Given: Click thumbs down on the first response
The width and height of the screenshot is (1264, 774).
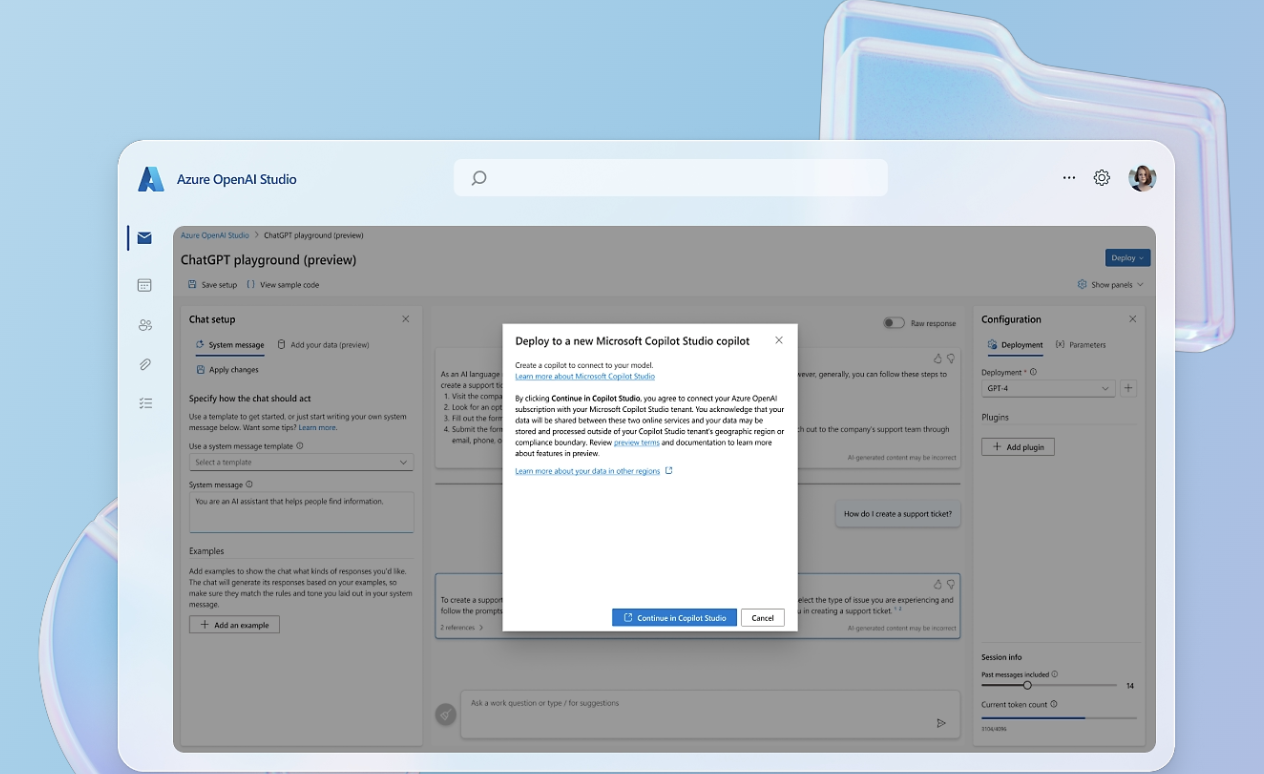Looking at the screenshot, I should tap(951, 358).
